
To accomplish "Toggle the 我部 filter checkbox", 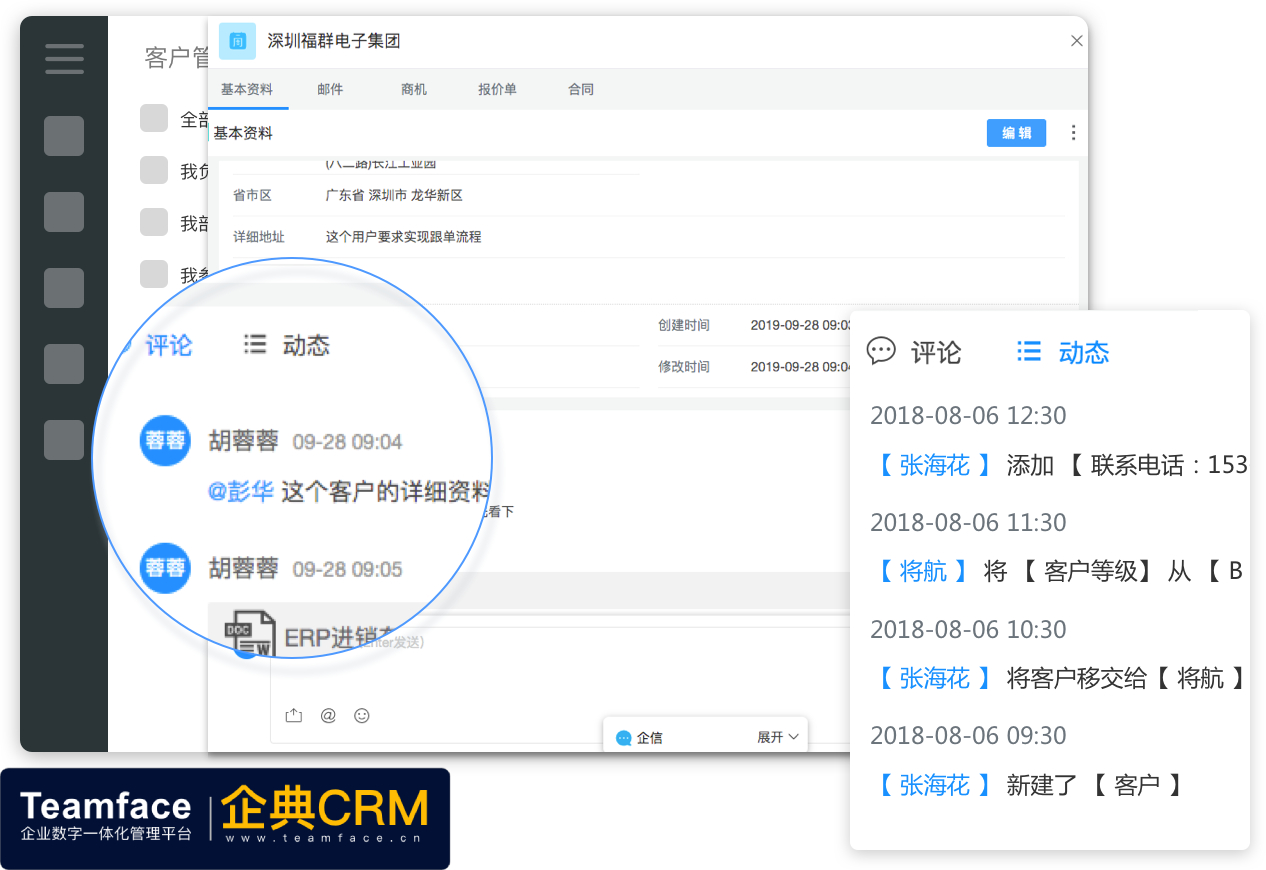I will click(153, 222).
